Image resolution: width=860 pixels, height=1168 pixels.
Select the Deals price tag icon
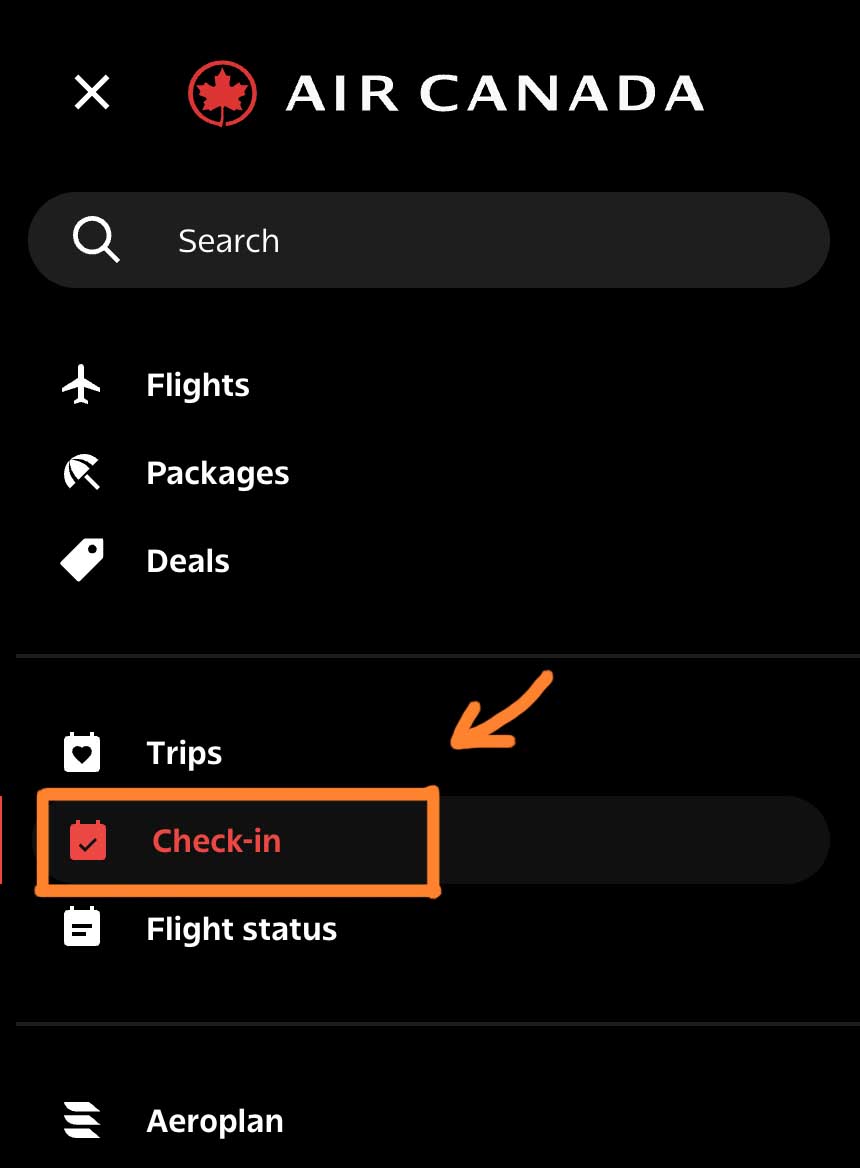point(80,559)
